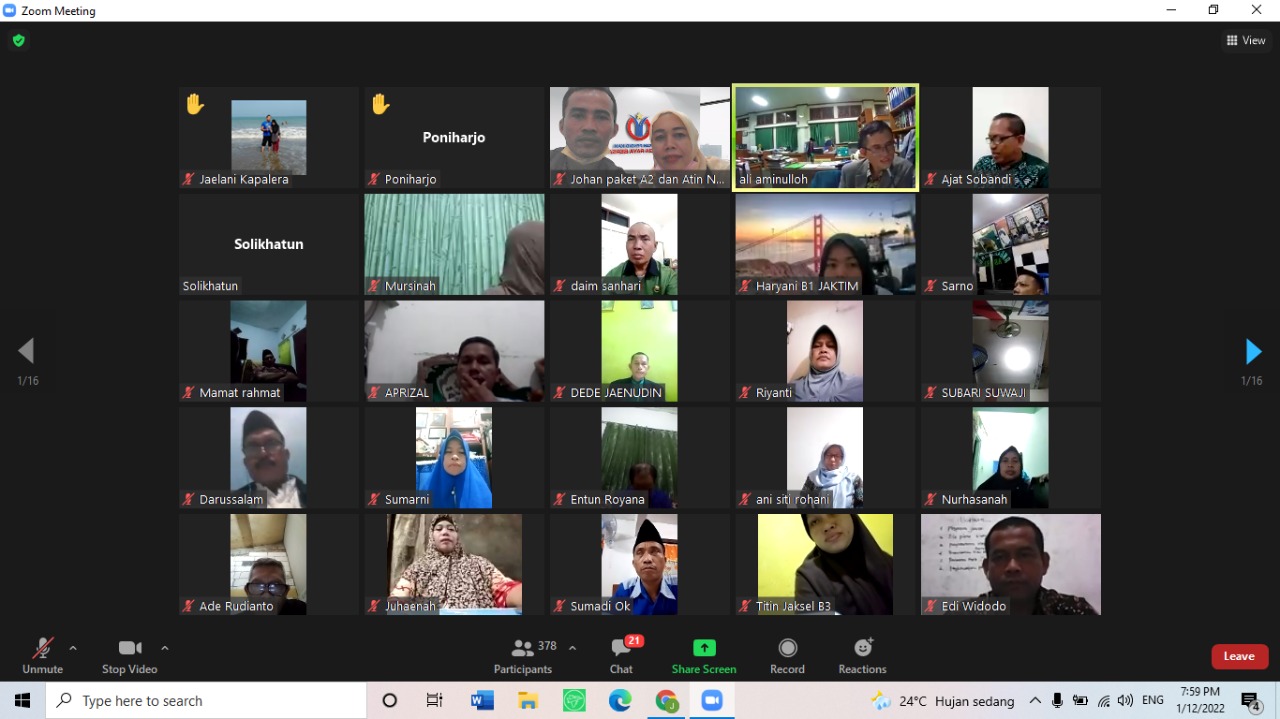
Task: Open Microsoft Word from the taskbar
Action: [482, 701]
